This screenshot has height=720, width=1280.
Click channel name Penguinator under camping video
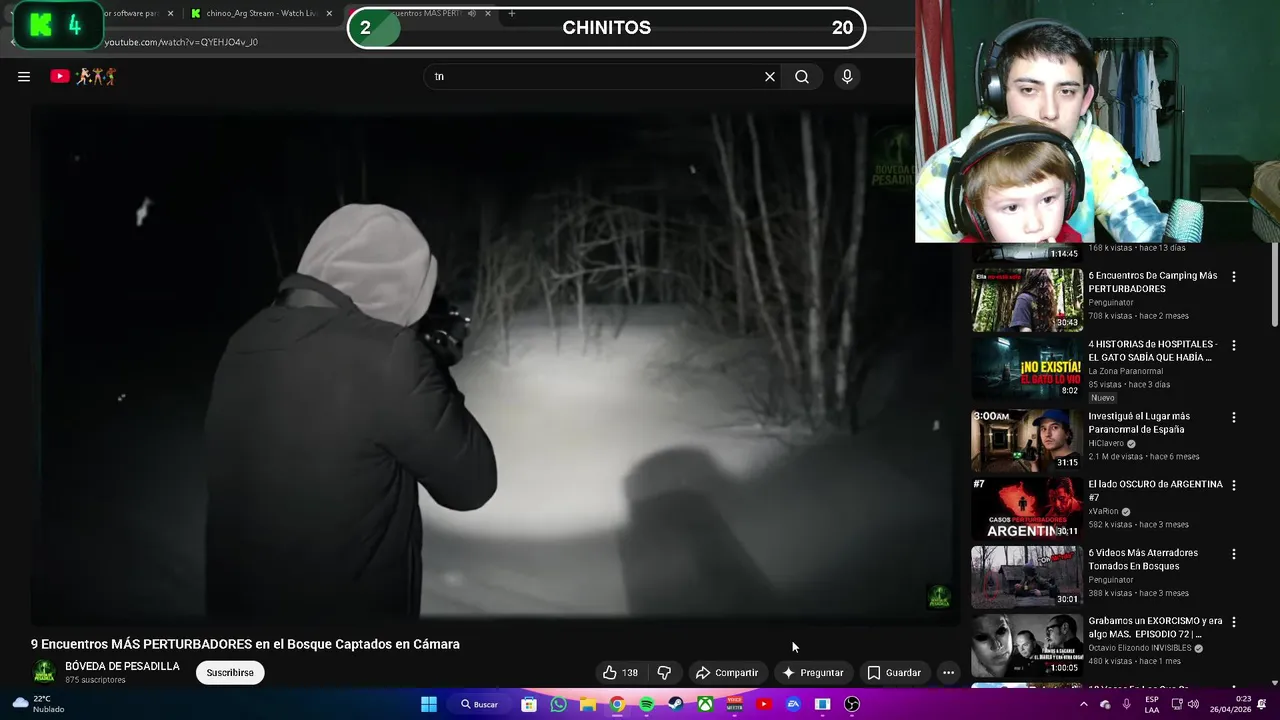click(x=1111, y=302)
